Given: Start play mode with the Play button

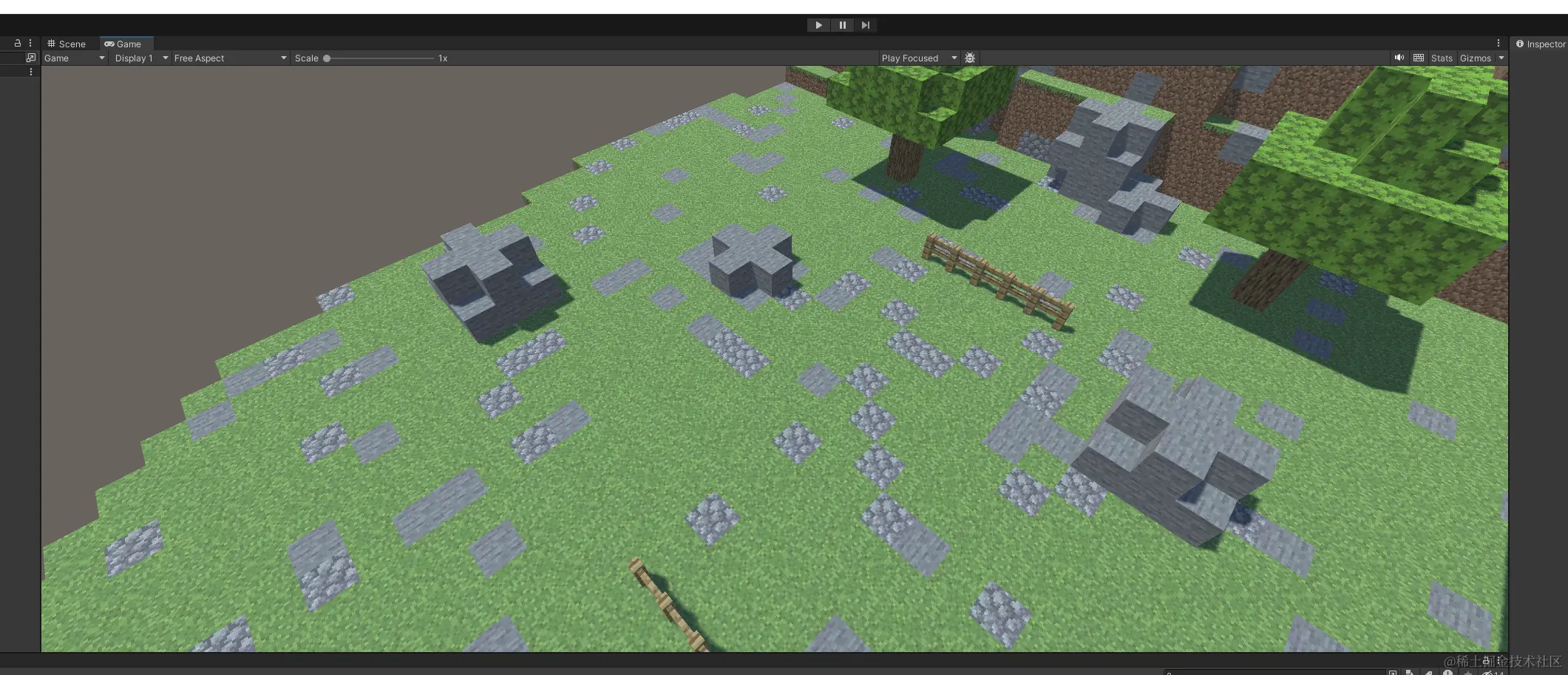Looking at the screenshot, I should pyautogui.click(x=818, y=25).
